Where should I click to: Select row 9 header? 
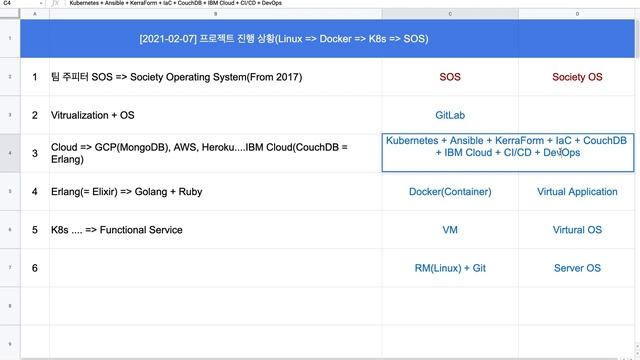point(10,343)
